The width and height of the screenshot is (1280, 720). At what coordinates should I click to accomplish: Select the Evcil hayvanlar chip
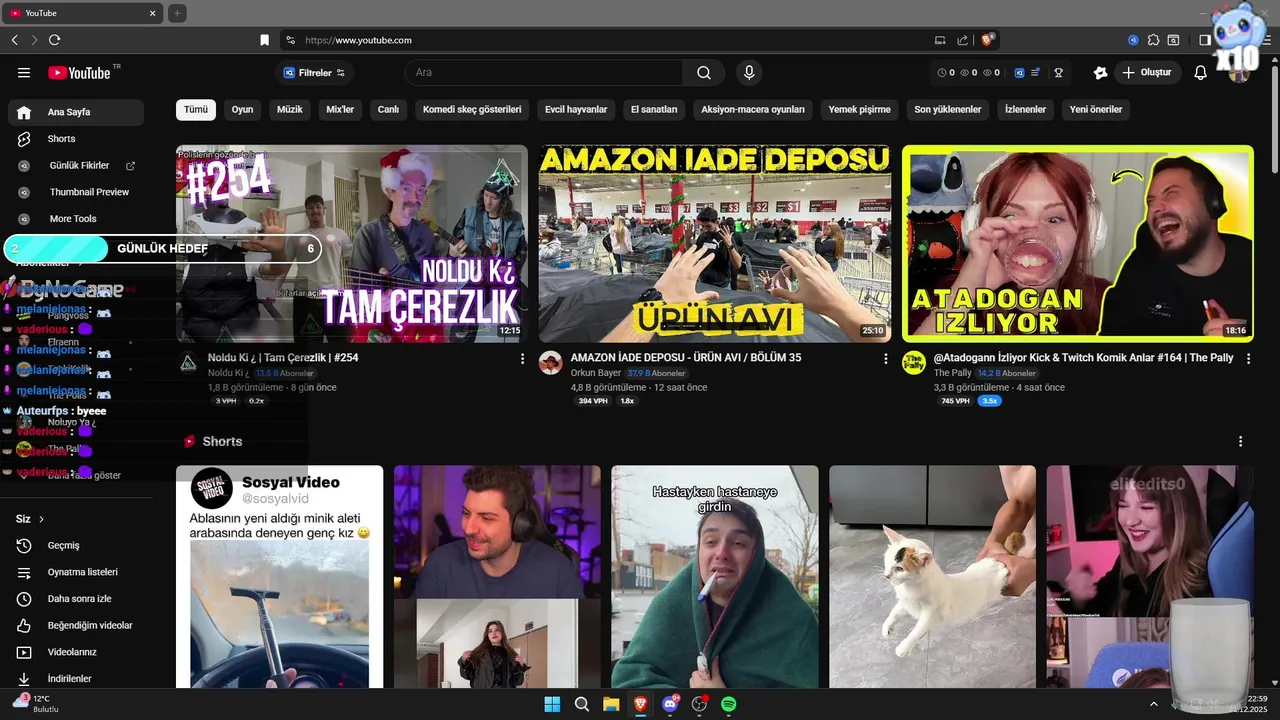tap(576, 110)
